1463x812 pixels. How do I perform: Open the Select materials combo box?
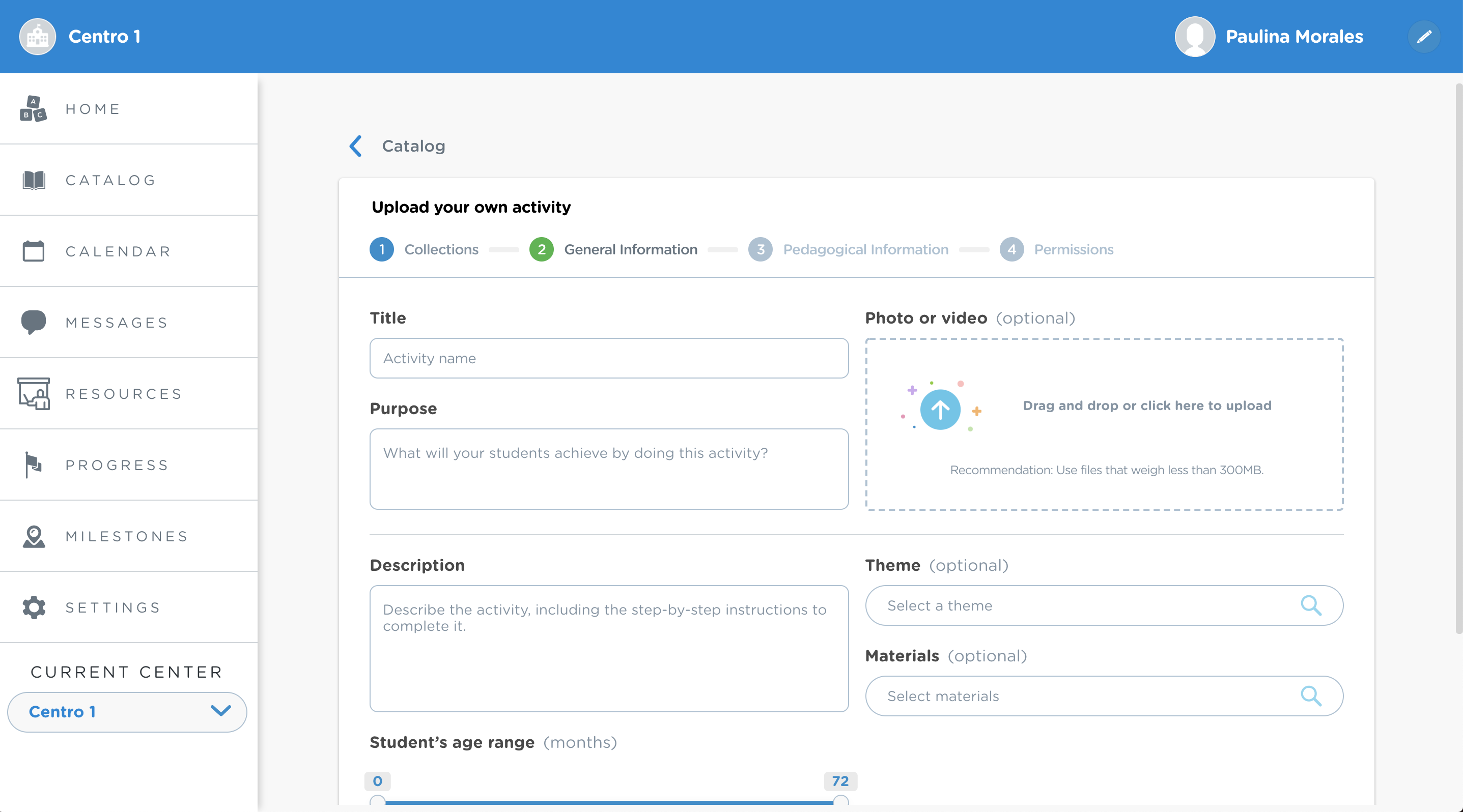(x=1104, y=695)
